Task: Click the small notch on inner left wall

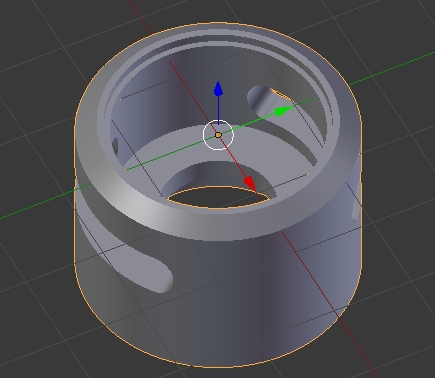Action: click(x=115, y=147)
